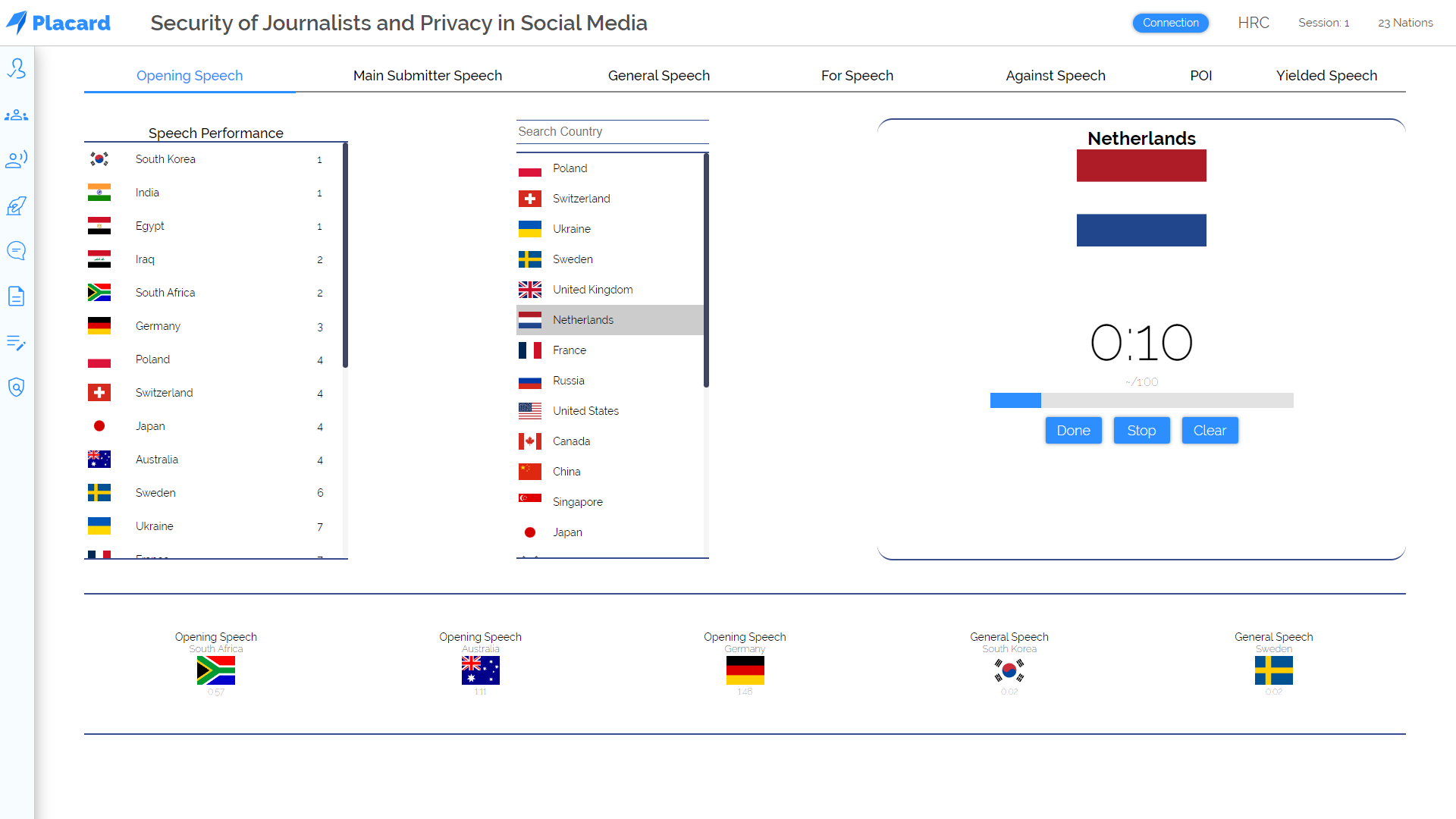Click the group of delegates sidebar icon
This screenshot has width=1456, height=819.
coord(17,115)
